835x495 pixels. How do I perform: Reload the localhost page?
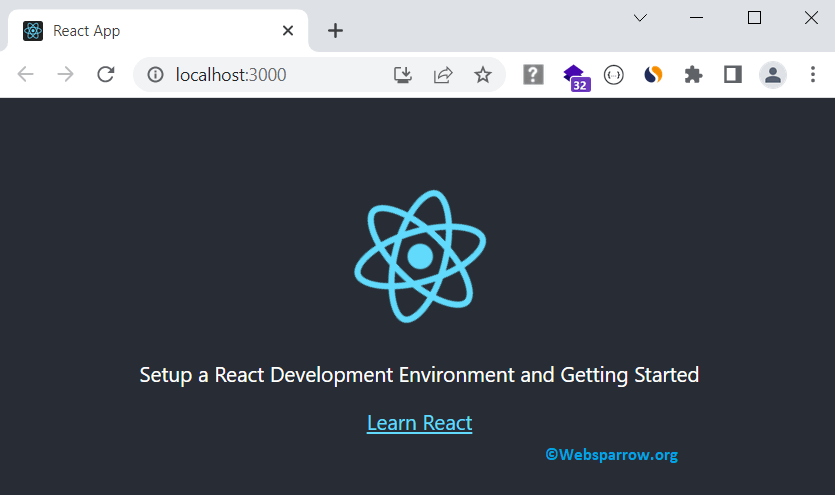pyautogui.click(x=105, y=74)
